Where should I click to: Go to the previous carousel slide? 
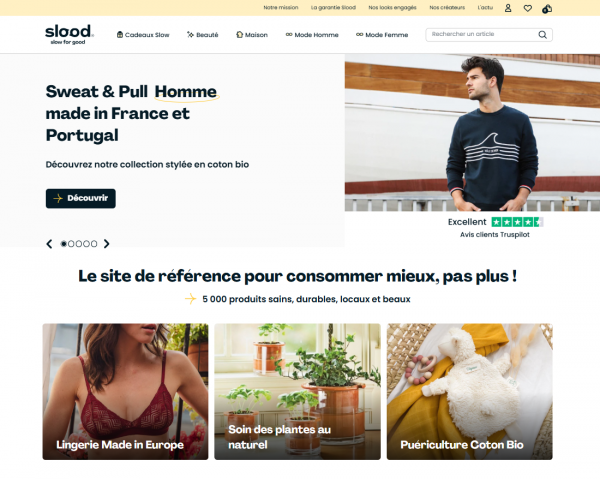pos(49,244)
